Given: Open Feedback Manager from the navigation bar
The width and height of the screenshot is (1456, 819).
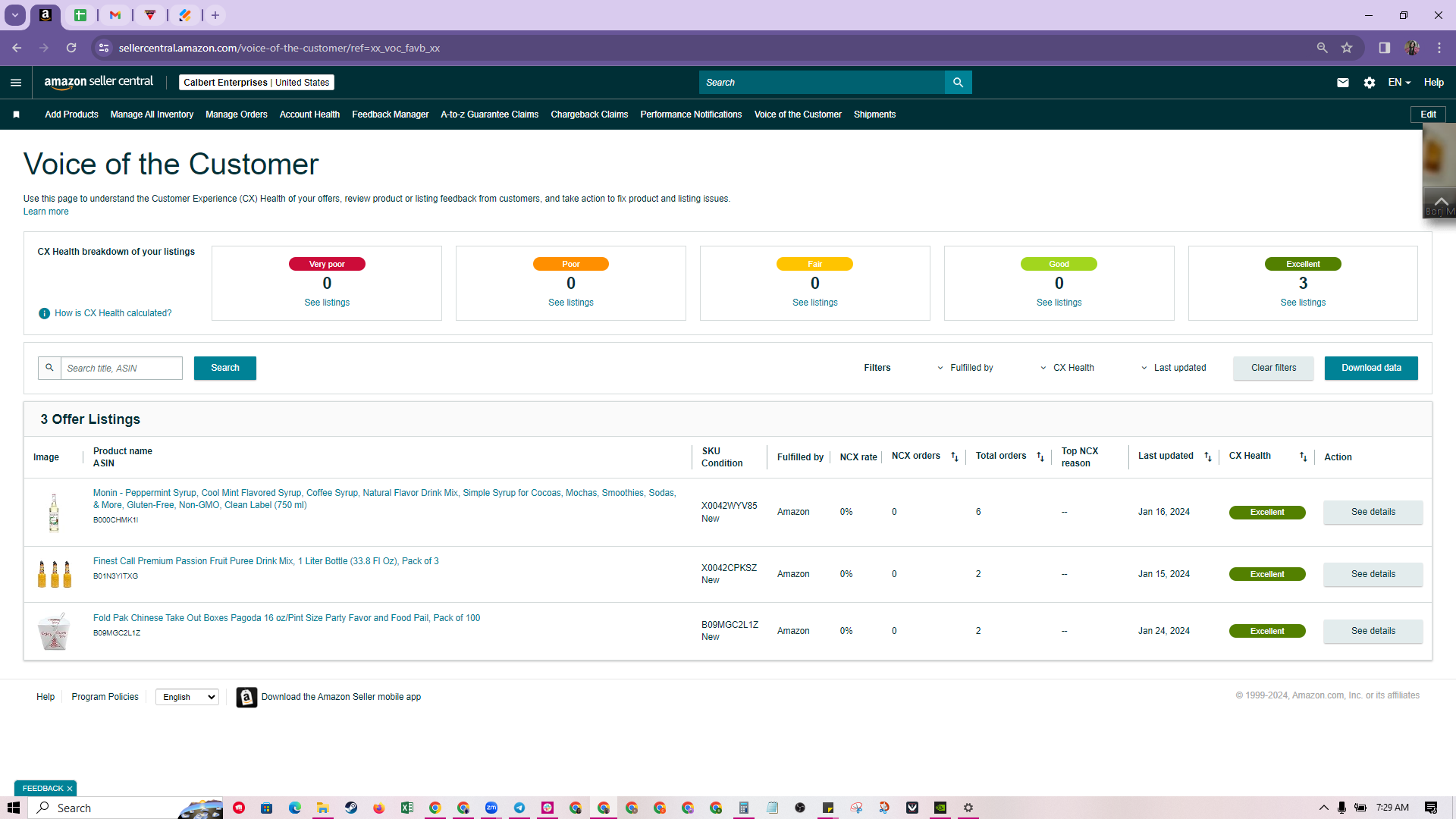Looking at the screenshot, I should tap(390, 115).
